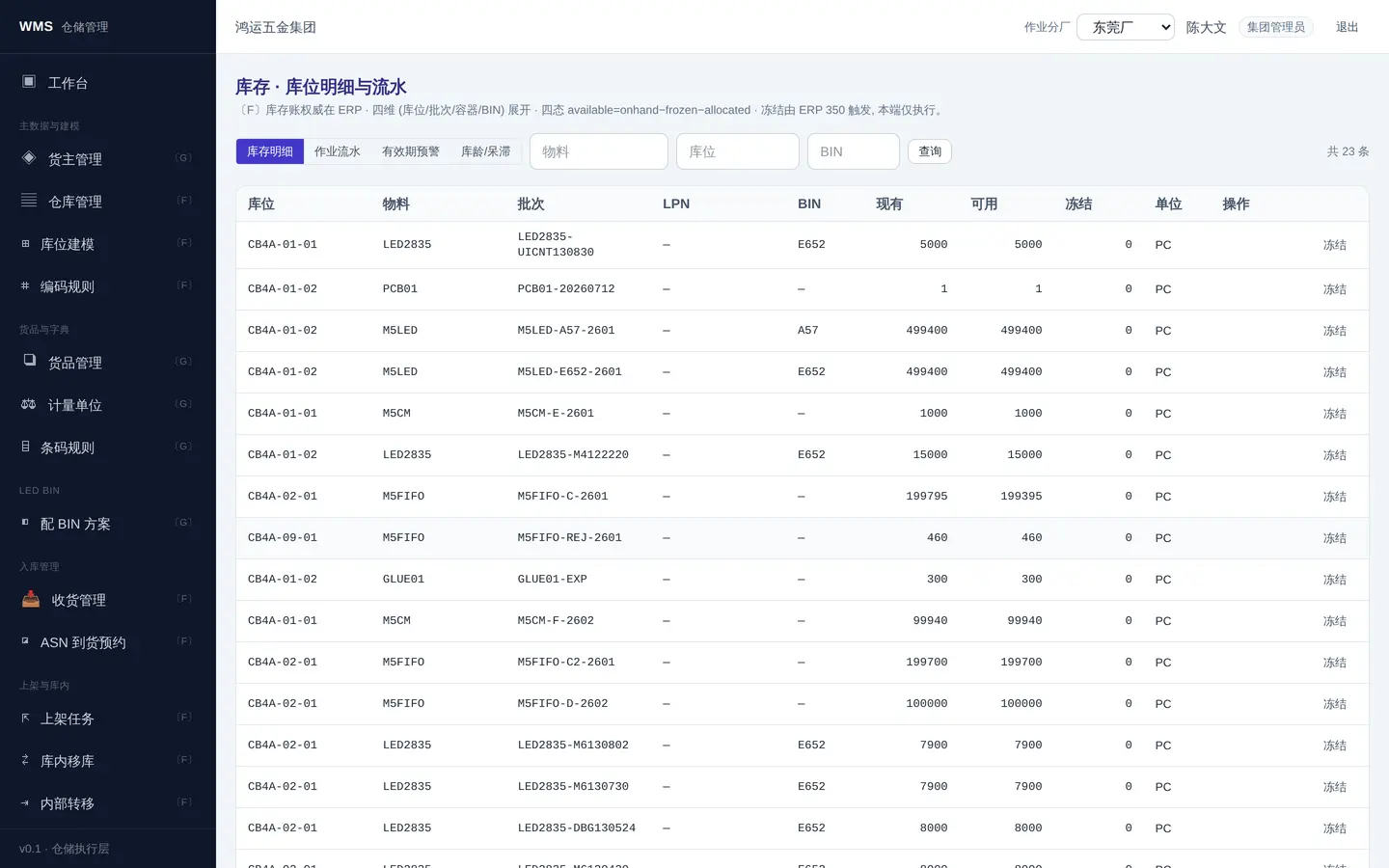Click the 条码规则 icon

coord(25,447)
